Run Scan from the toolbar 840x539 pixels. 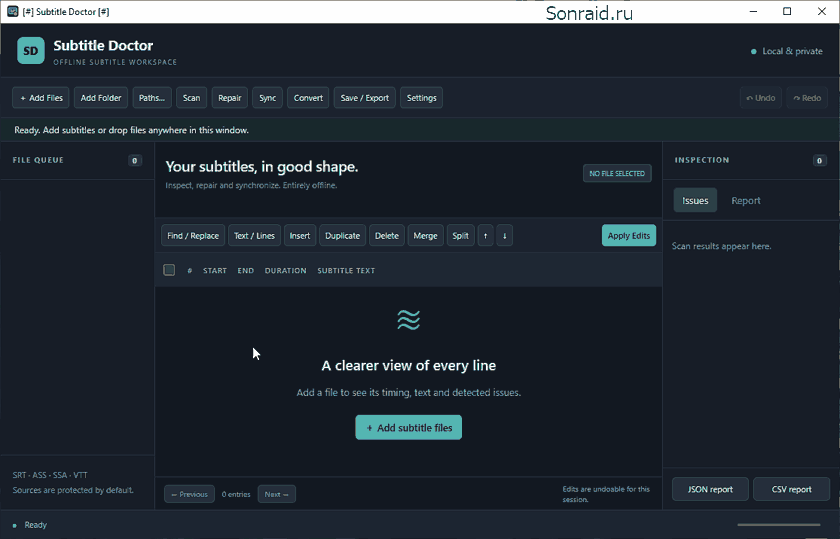pos(191,98)
